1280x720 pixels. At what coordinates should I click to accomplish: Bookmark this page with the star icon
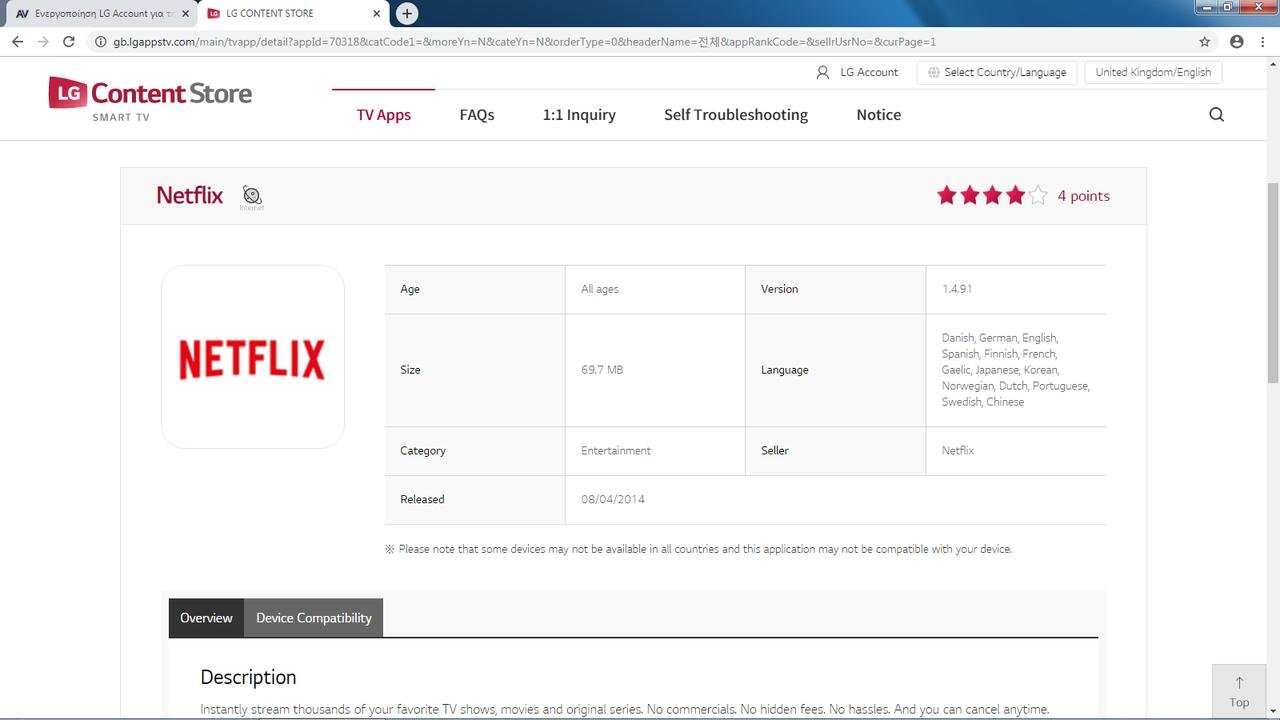(x=1205, y=42)
